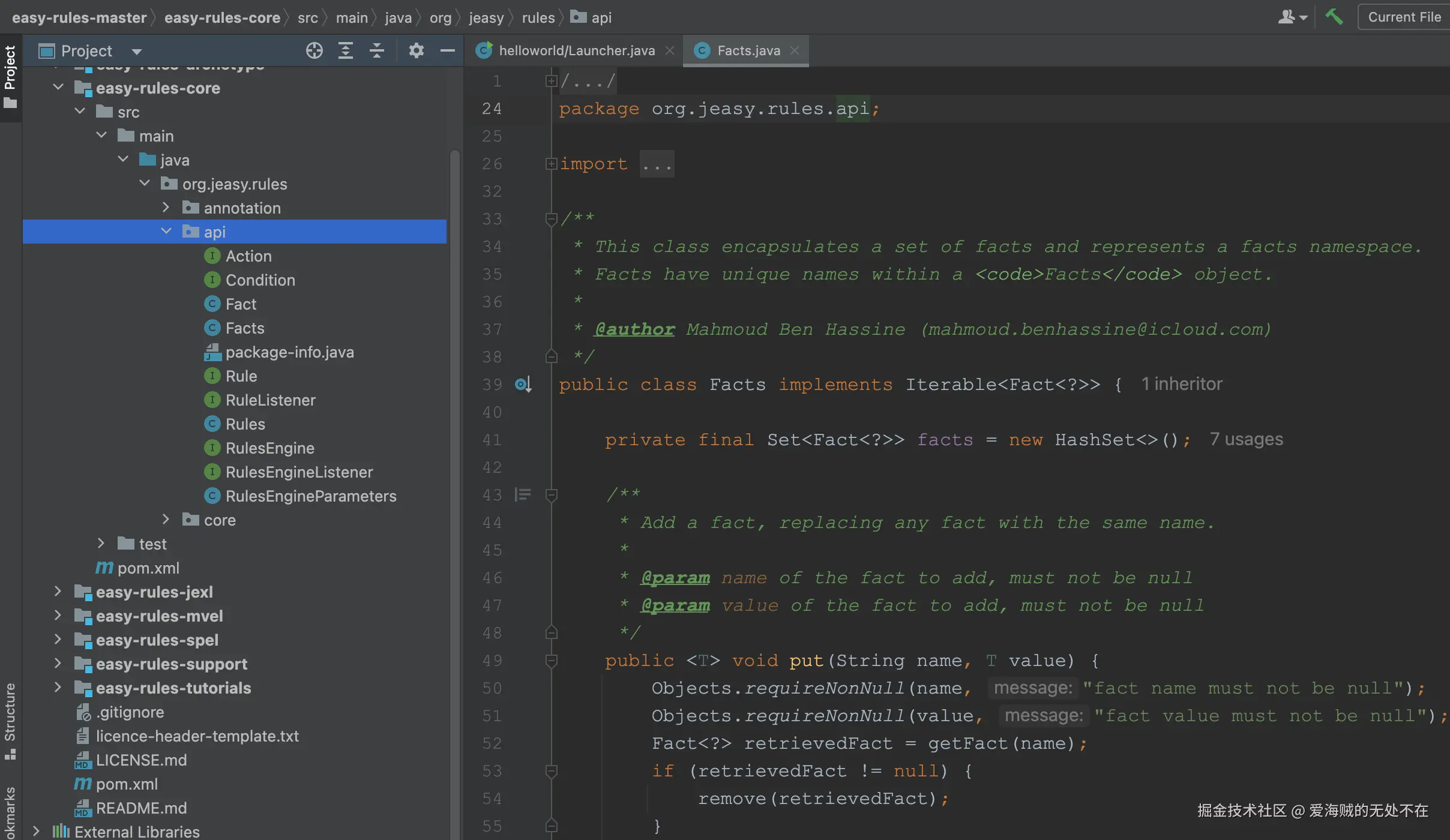Hide the Project panel with minus icon
Image resolution: width=1450 pixels, height=840 pixels.
[447, 51]
